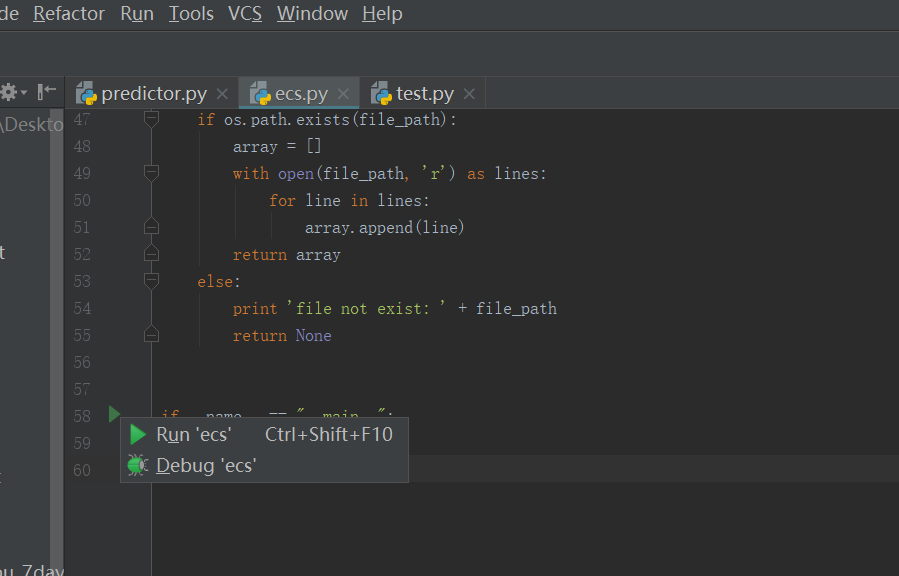Switch to the predictor.py tab
Viewport: 899px width, 576px height.
pyautogui.click(x=153, y=93)
